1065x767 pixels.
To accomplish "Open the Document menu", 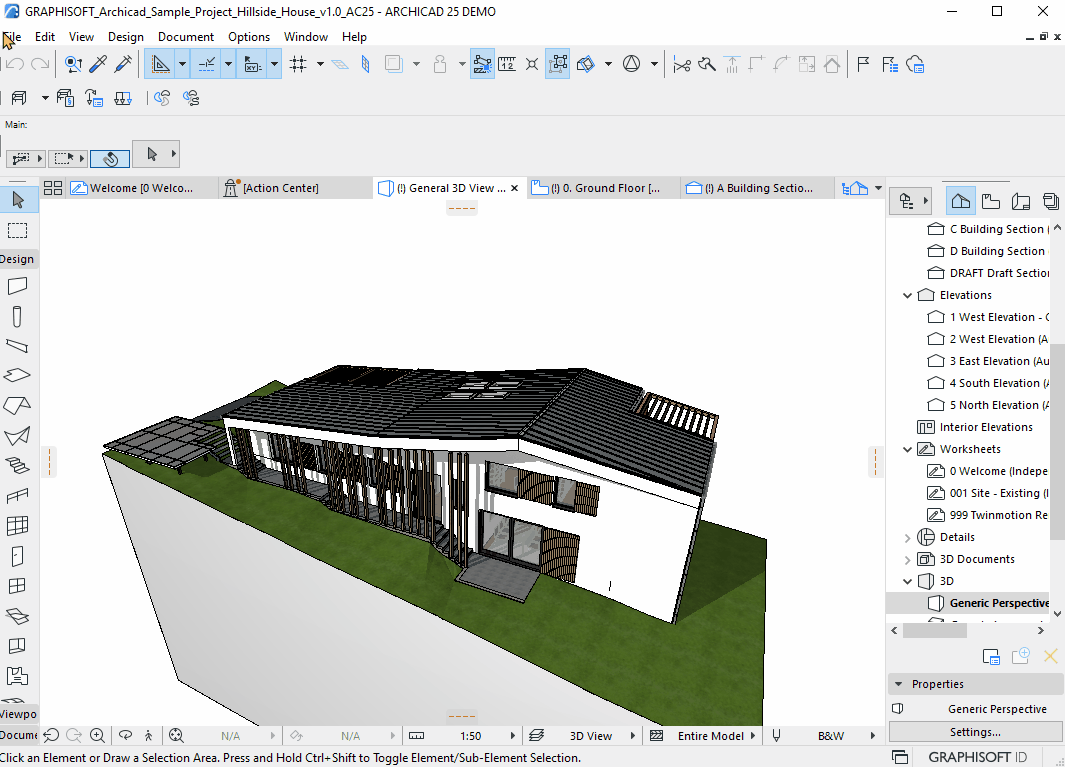I will (x=185, y=37).
